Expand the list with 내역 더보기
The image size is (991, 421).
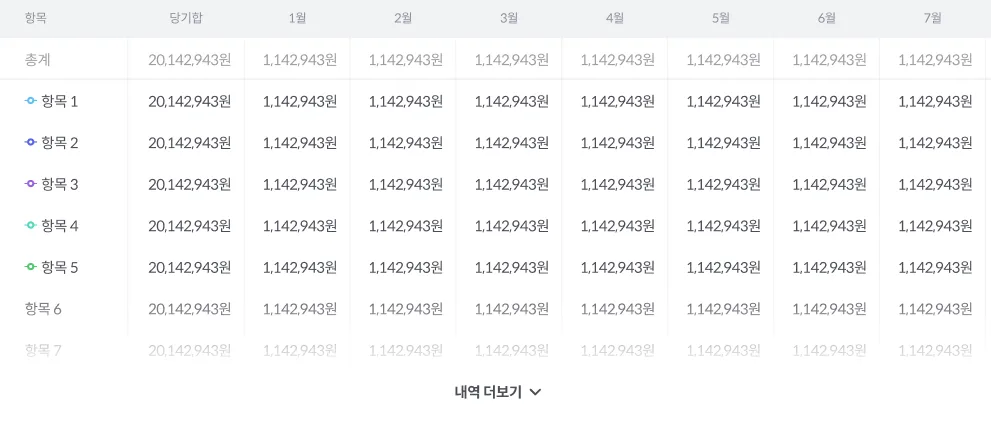pos(488,392)
